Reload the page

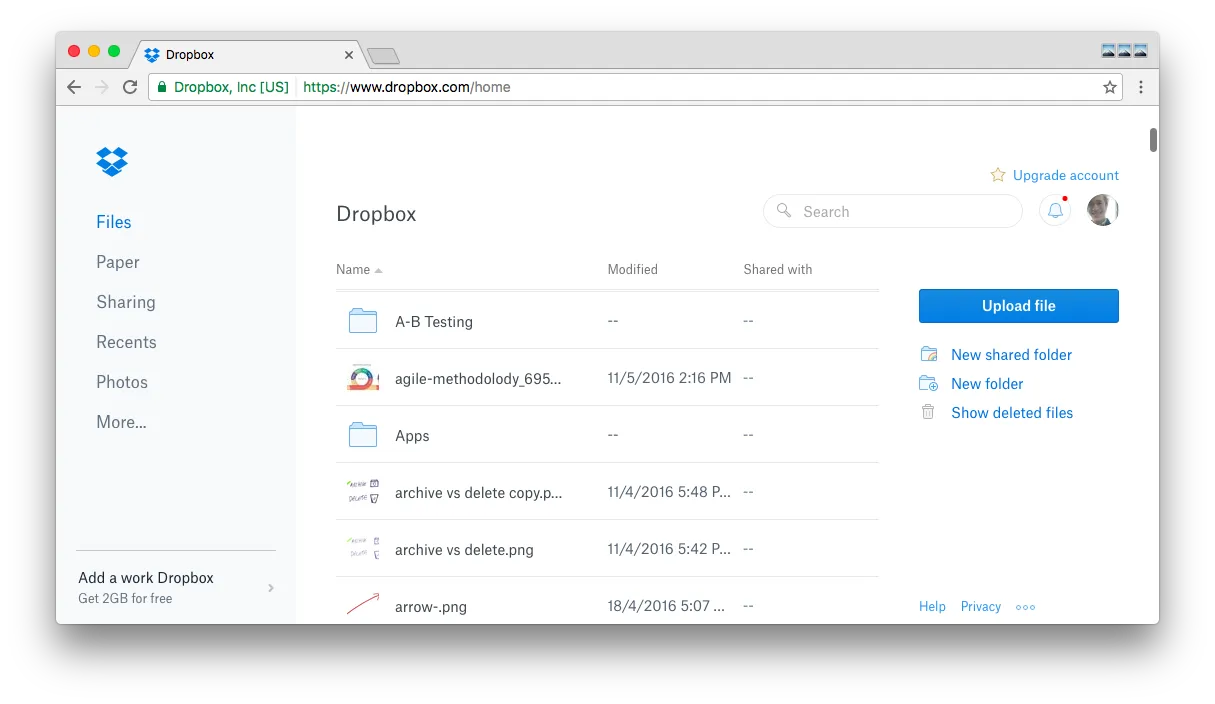(130, 87)
